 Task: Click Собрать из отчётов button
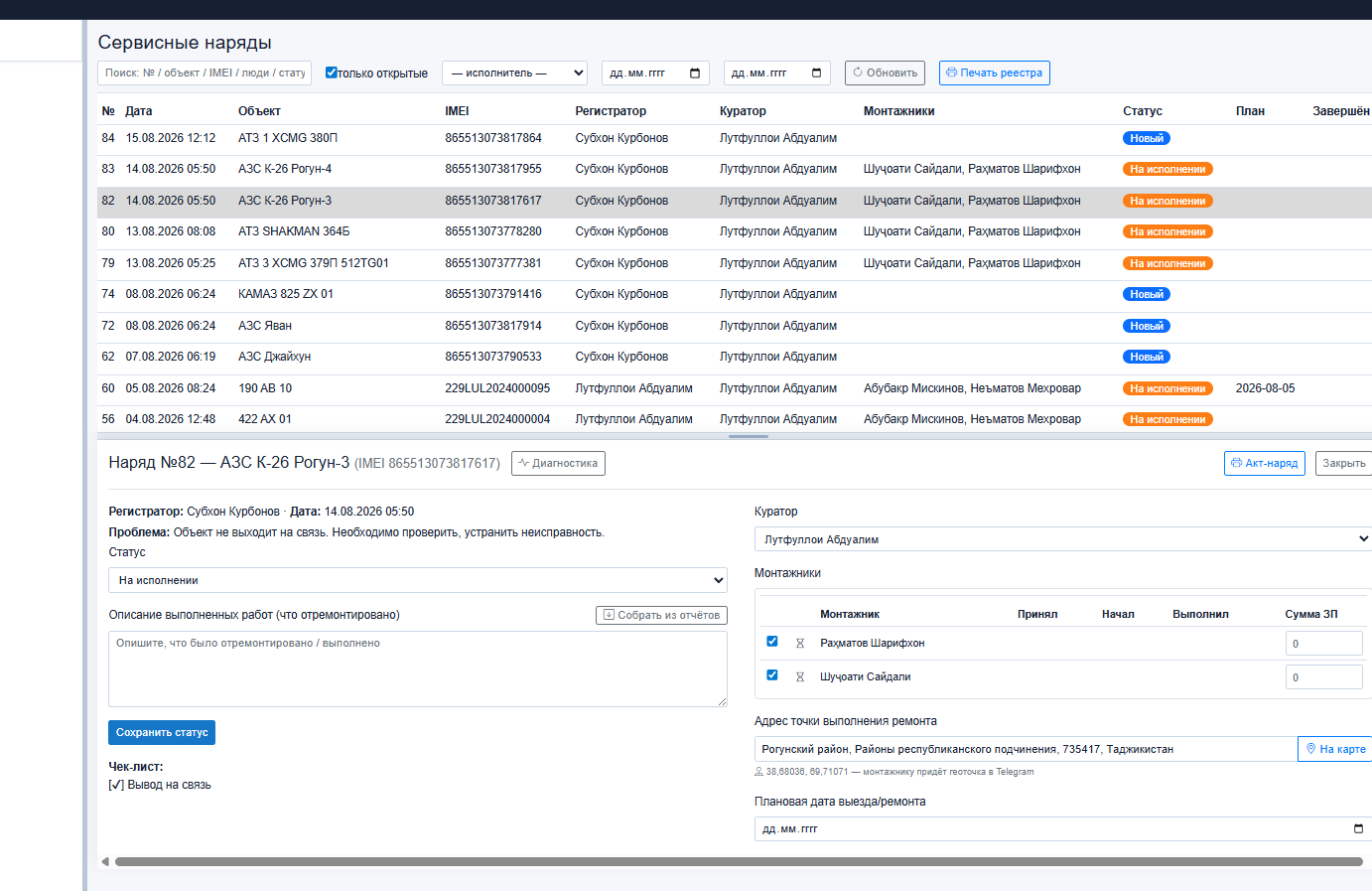pos(661,616)
